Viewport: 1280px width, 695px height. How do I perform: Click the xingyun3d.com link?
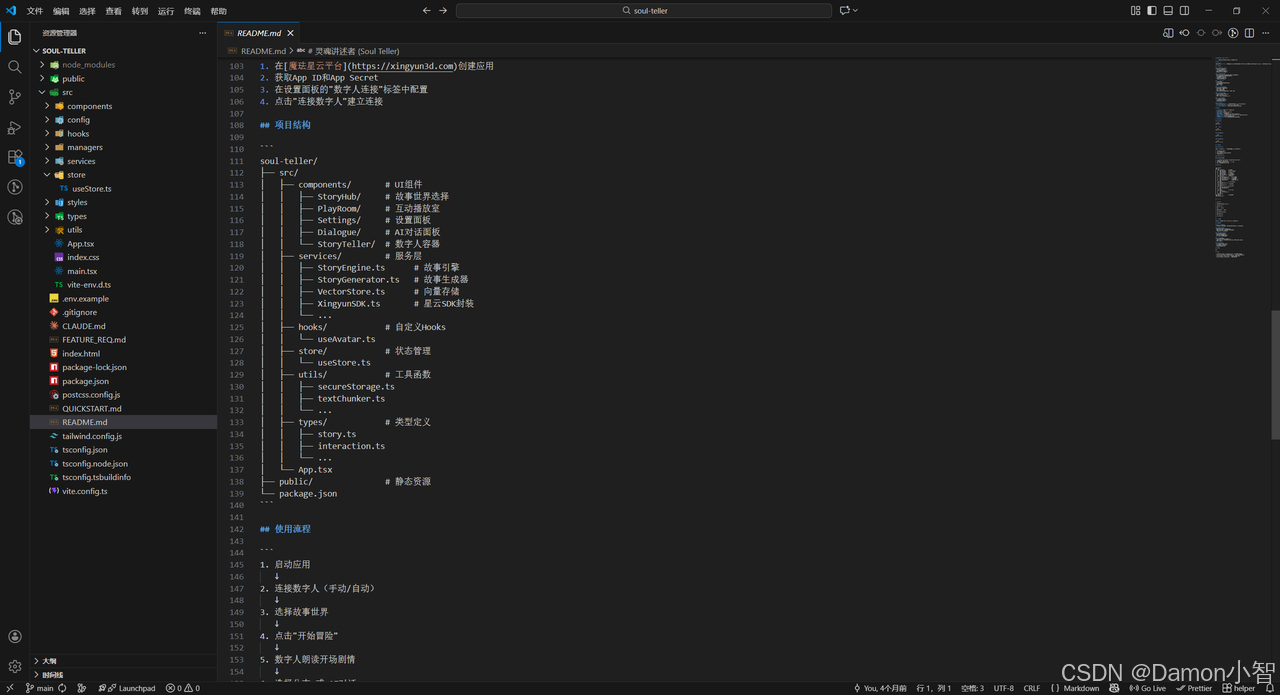tap(400, 66)
